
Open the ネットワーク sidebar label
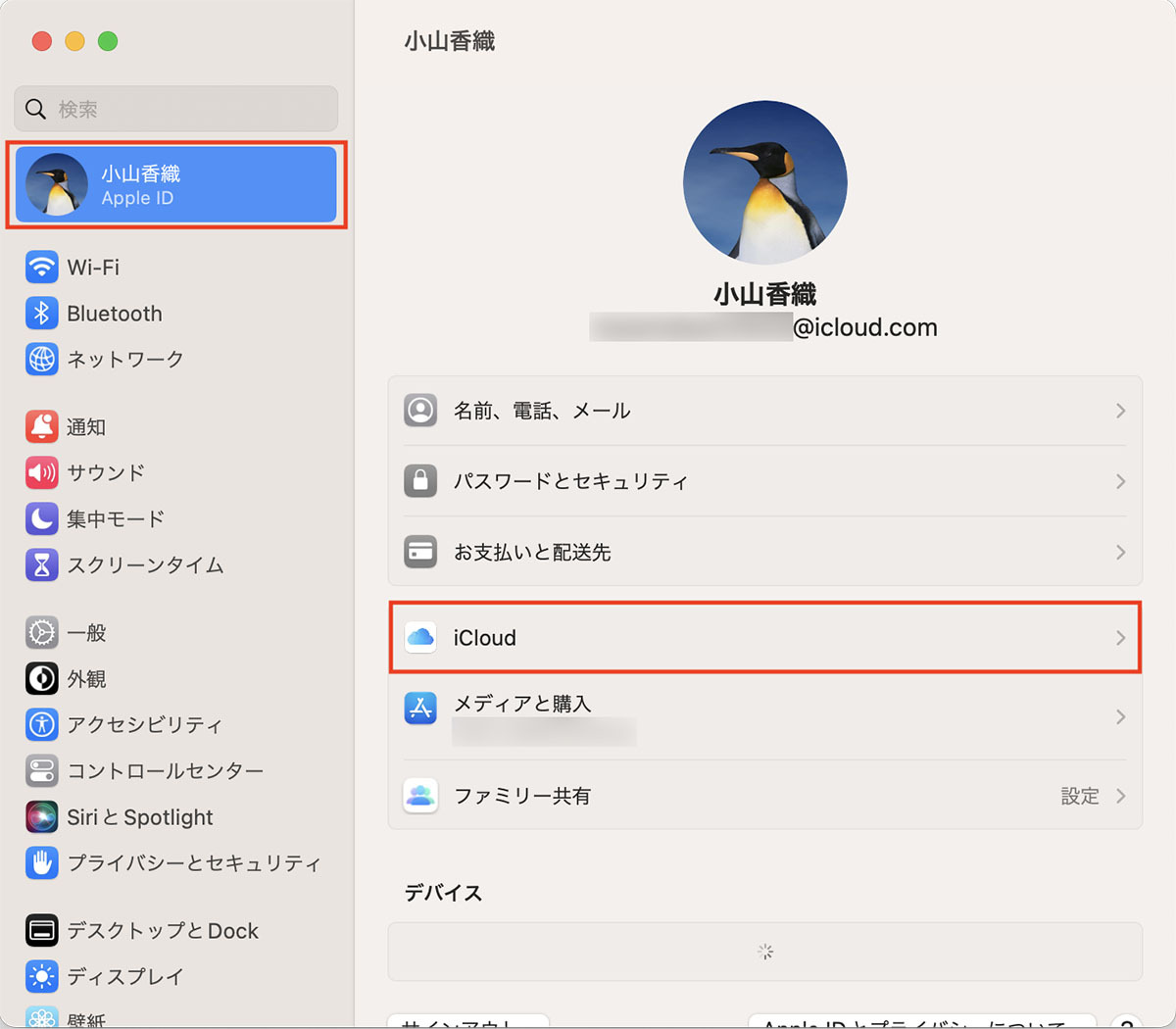pos(125,360)
